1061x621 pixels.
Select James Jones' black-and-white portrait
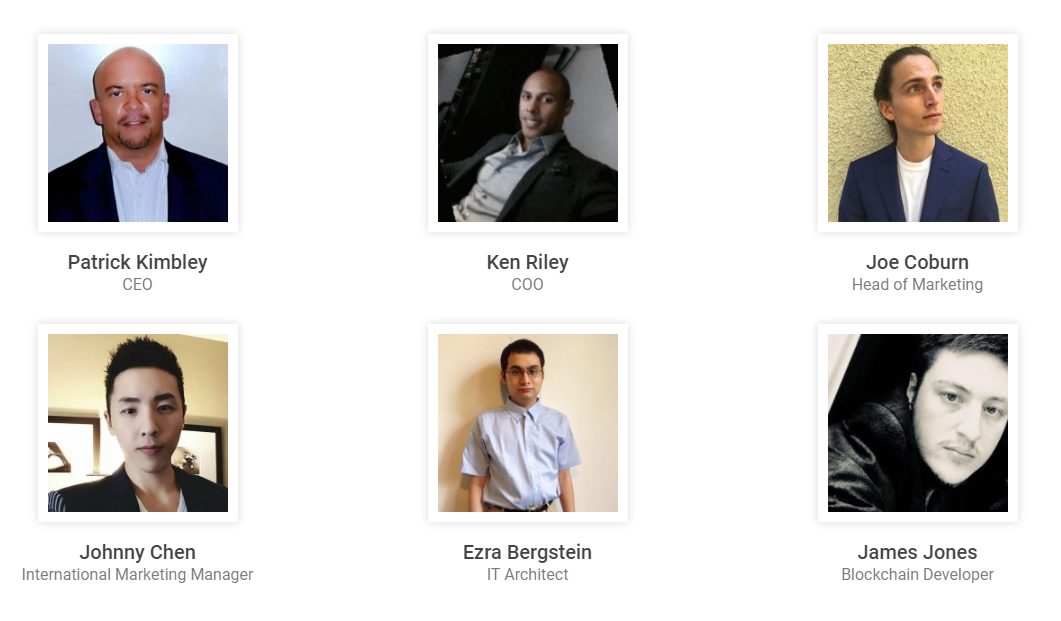[918, 423]
